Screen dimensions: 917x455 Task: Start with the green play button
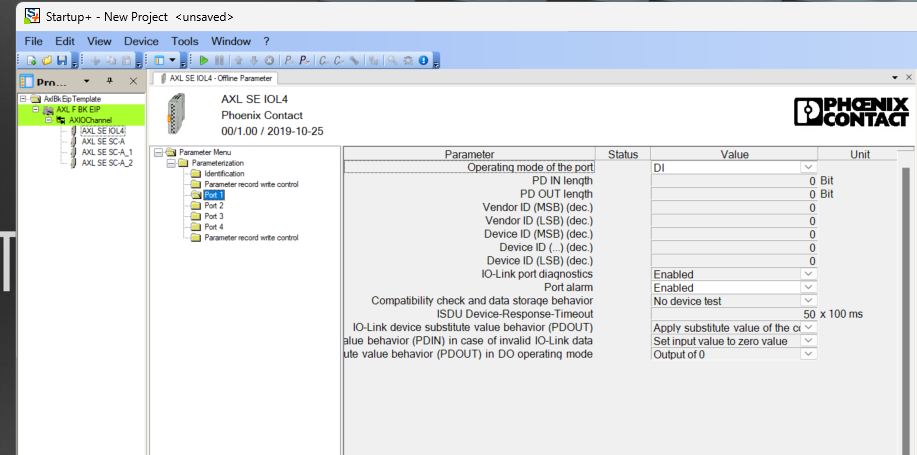pyautogui.click(x=204, y=60)
